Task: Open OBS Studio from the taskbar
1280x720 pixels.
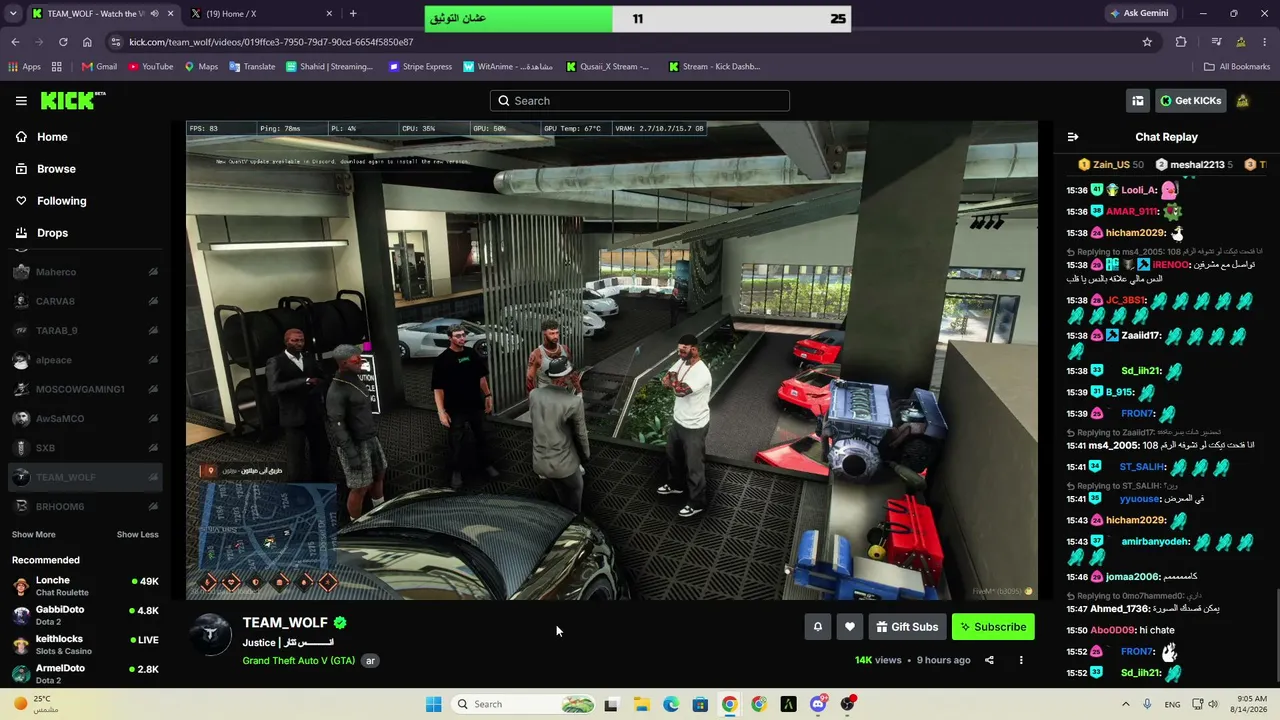Action: [848, 704]
